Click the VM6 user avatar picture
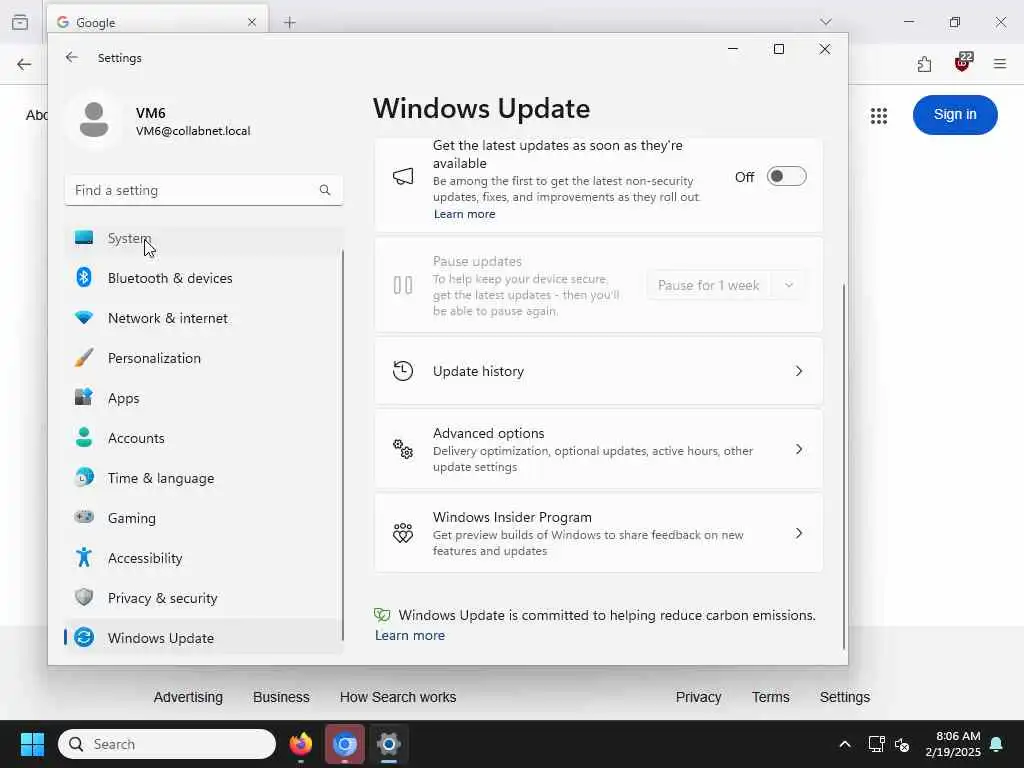The height and width of the screenshot is (768, 1024). 94,120
